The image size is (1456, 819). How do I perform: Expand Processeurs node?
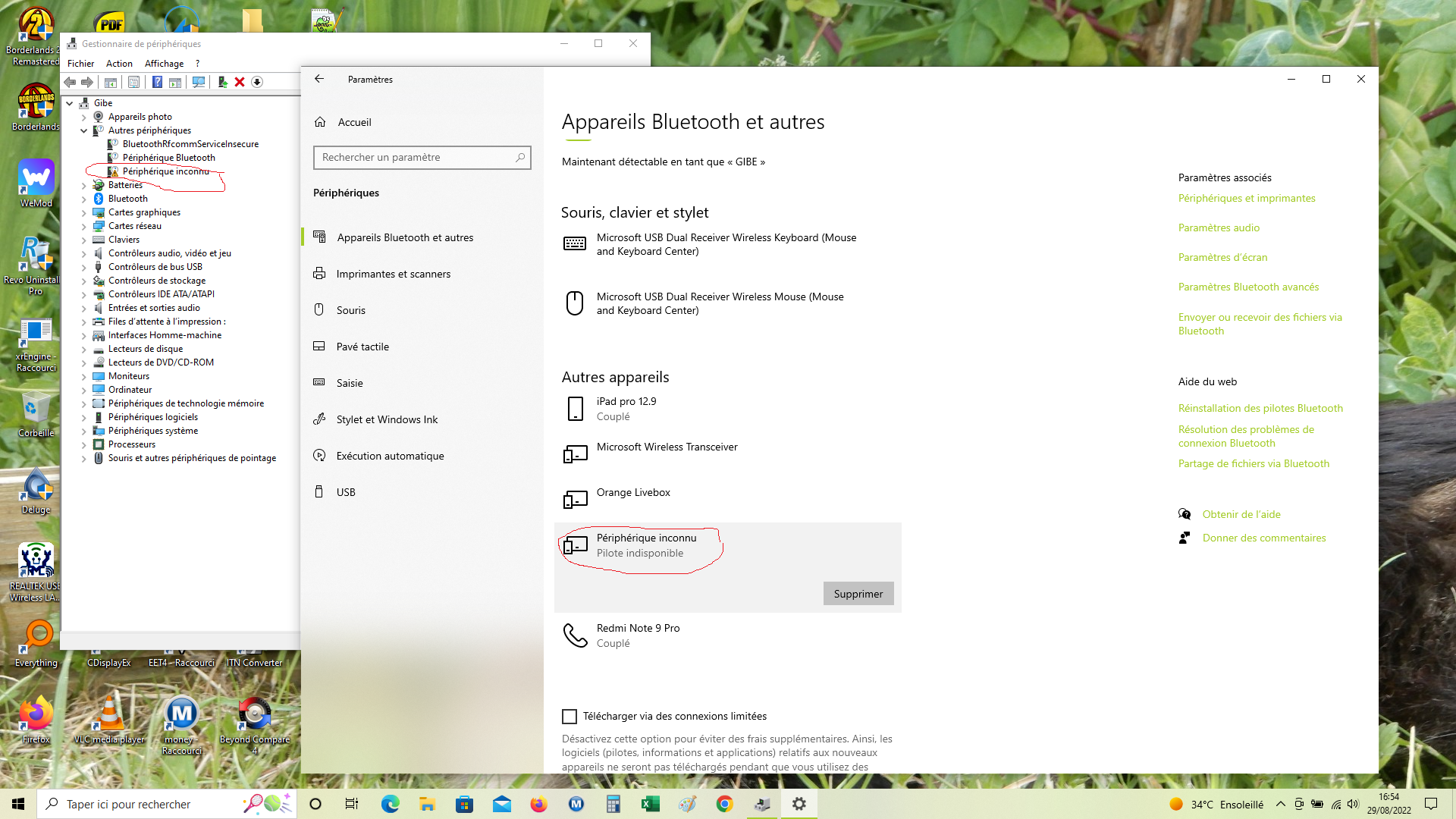pos(84,444)
